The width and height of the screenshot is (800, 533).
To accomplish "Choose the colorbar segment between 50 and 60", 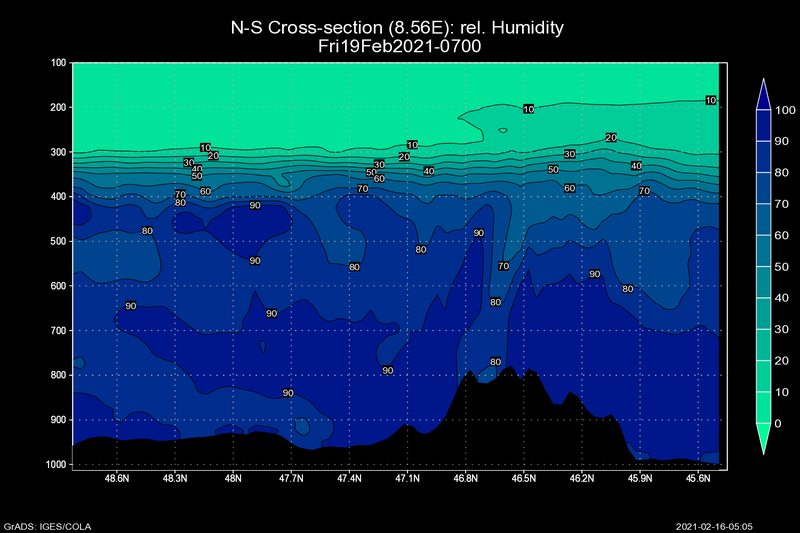I will point(763,251).
